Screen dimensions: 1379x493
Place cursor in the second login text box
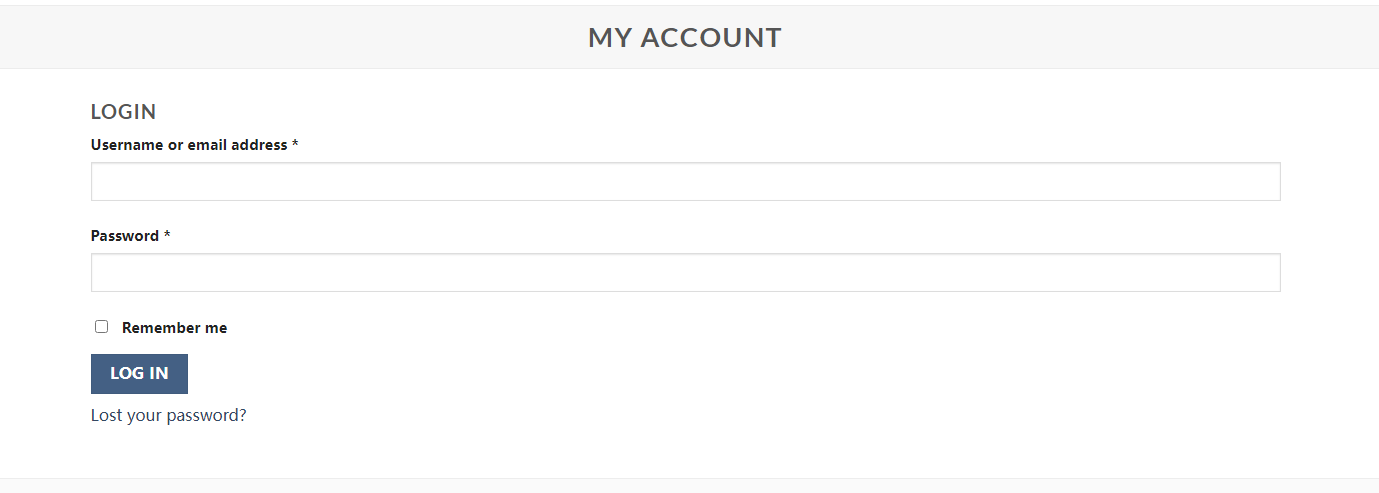click(x=685, y=273)
